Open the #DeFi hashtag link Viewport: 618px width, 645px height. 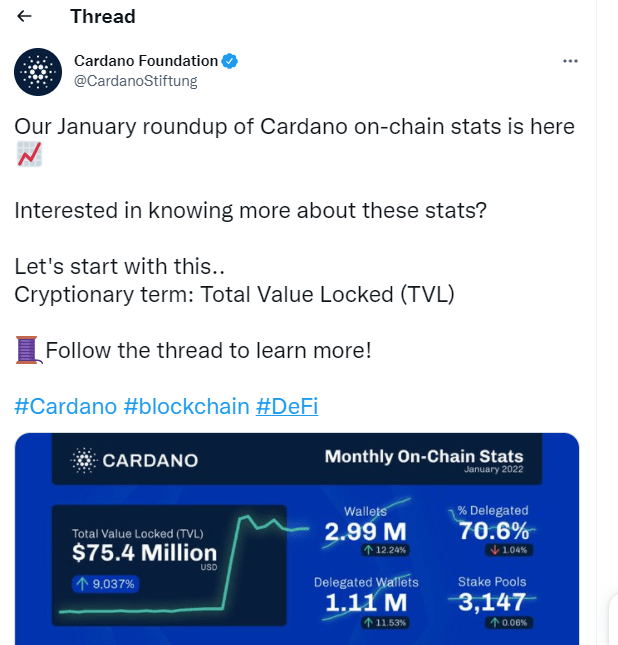click(287, 406)
